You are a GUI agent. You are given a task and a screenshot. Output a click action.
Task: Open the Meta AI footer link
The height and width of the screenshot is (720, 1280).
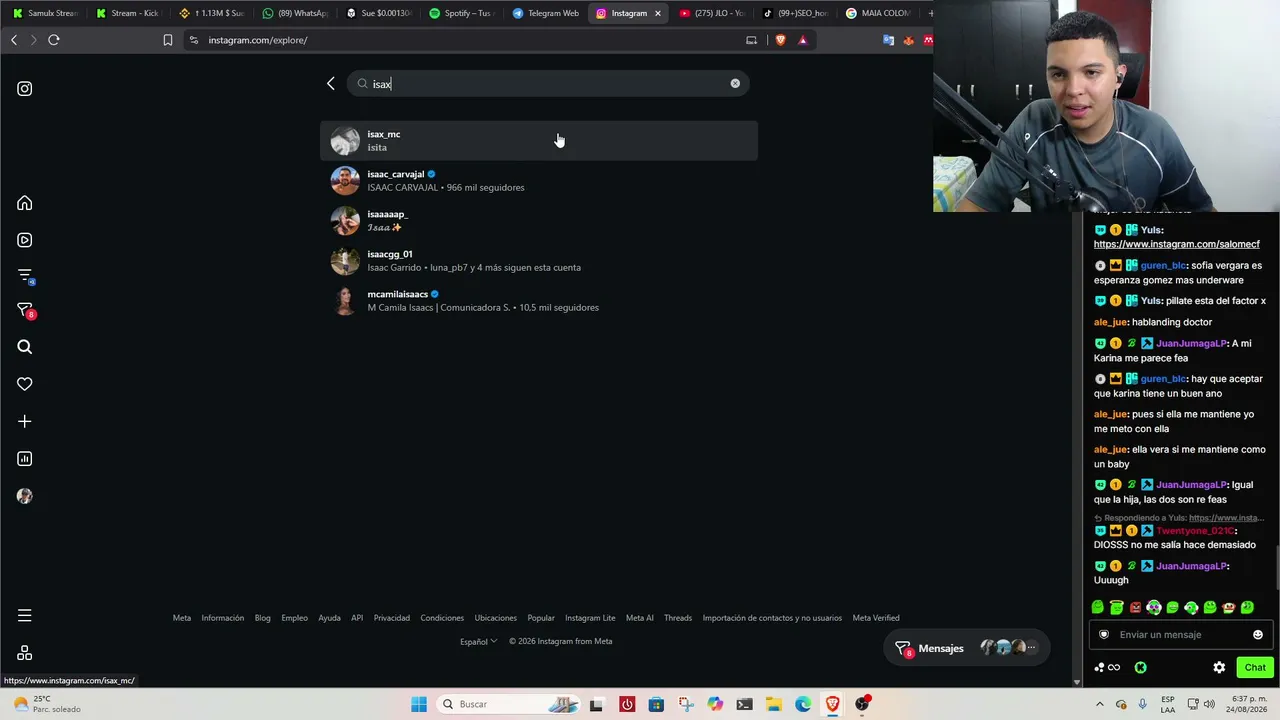coord(640,618)
